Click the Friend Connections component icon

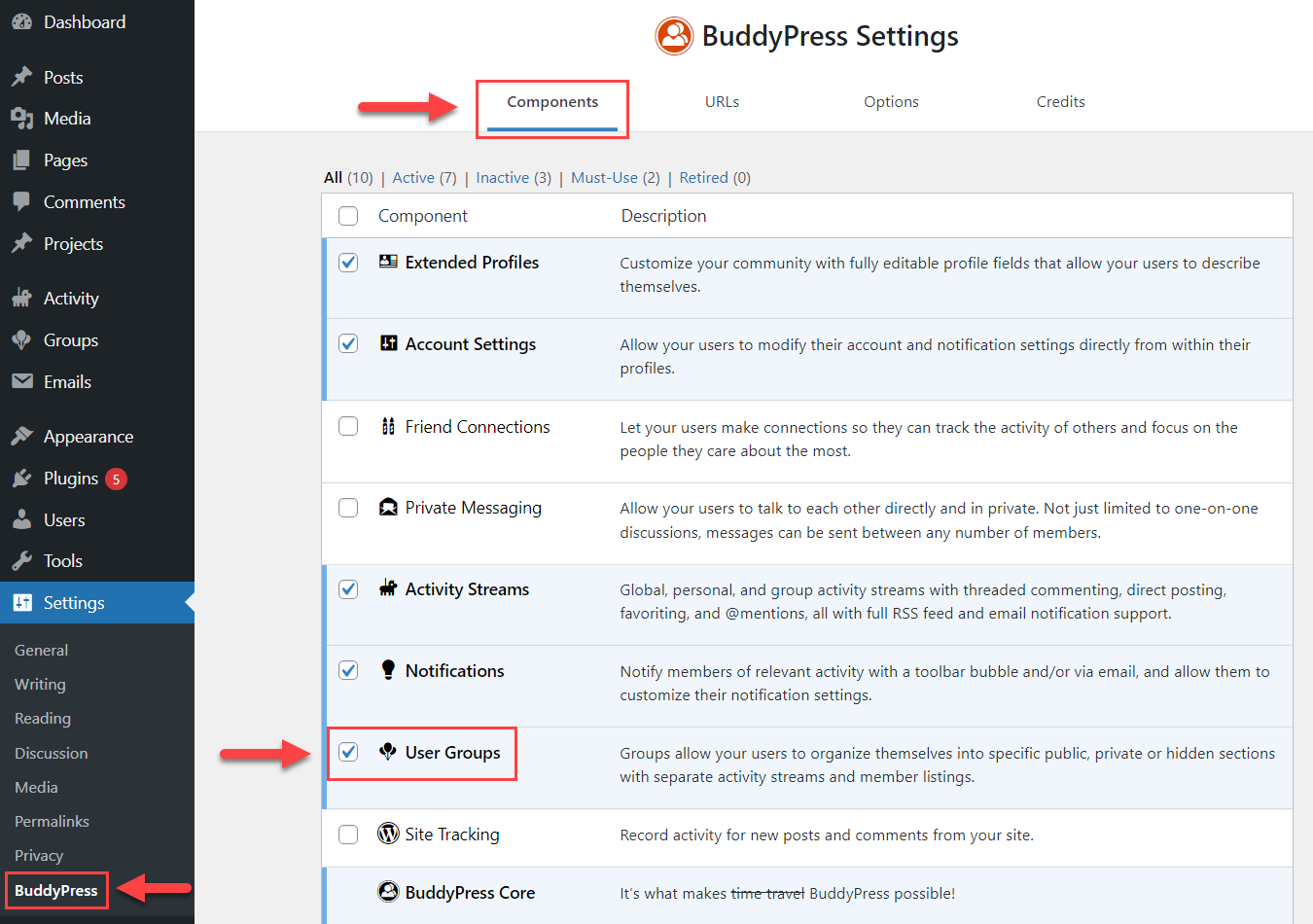(388, 426)
